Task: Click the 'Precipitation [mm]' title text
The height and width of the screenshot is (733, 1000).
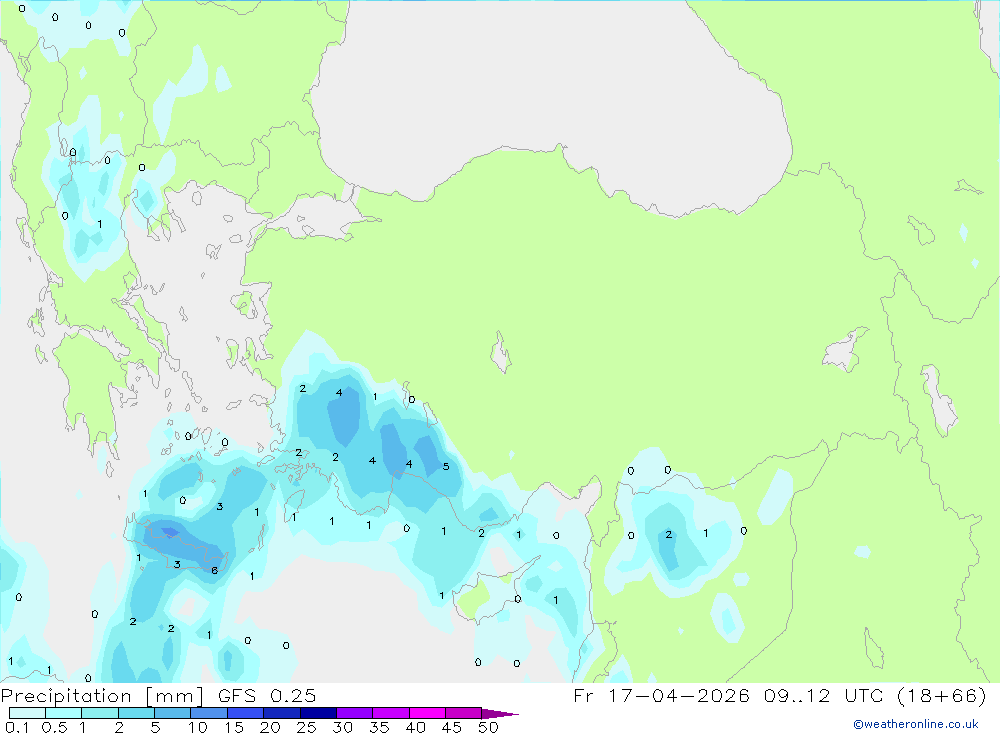Action: click(102, 696)
